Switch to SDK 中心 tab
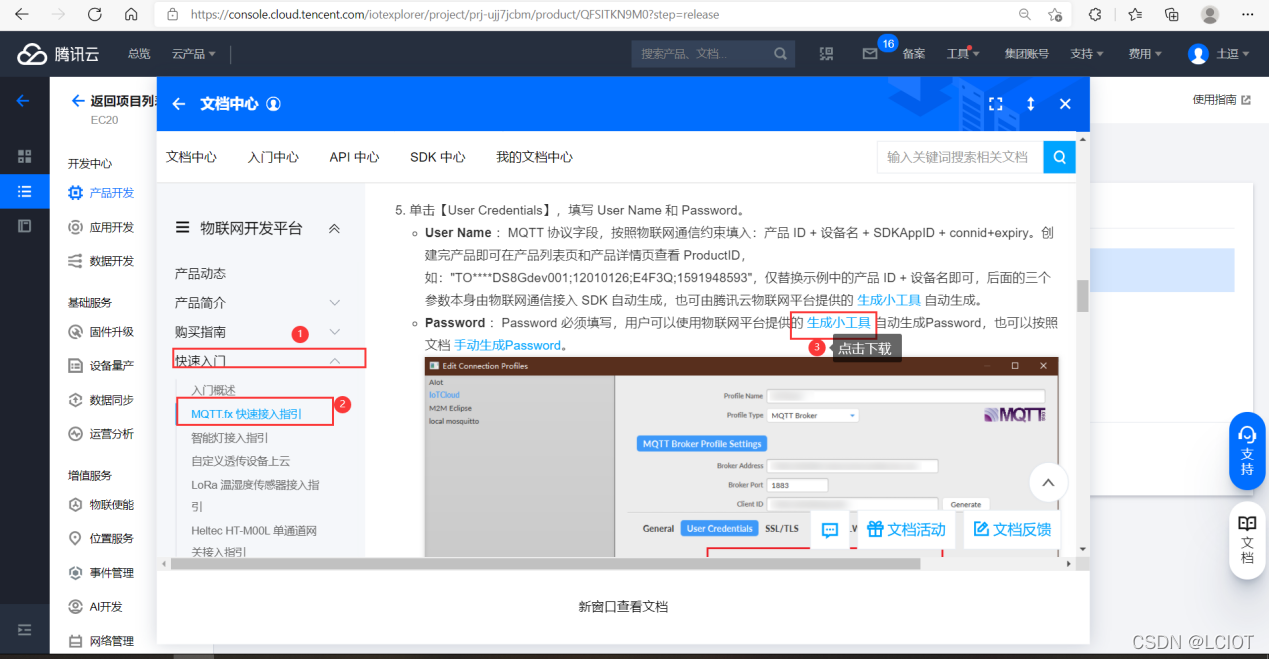This screenshot has width=1269, height=659. tap(437, 157)
